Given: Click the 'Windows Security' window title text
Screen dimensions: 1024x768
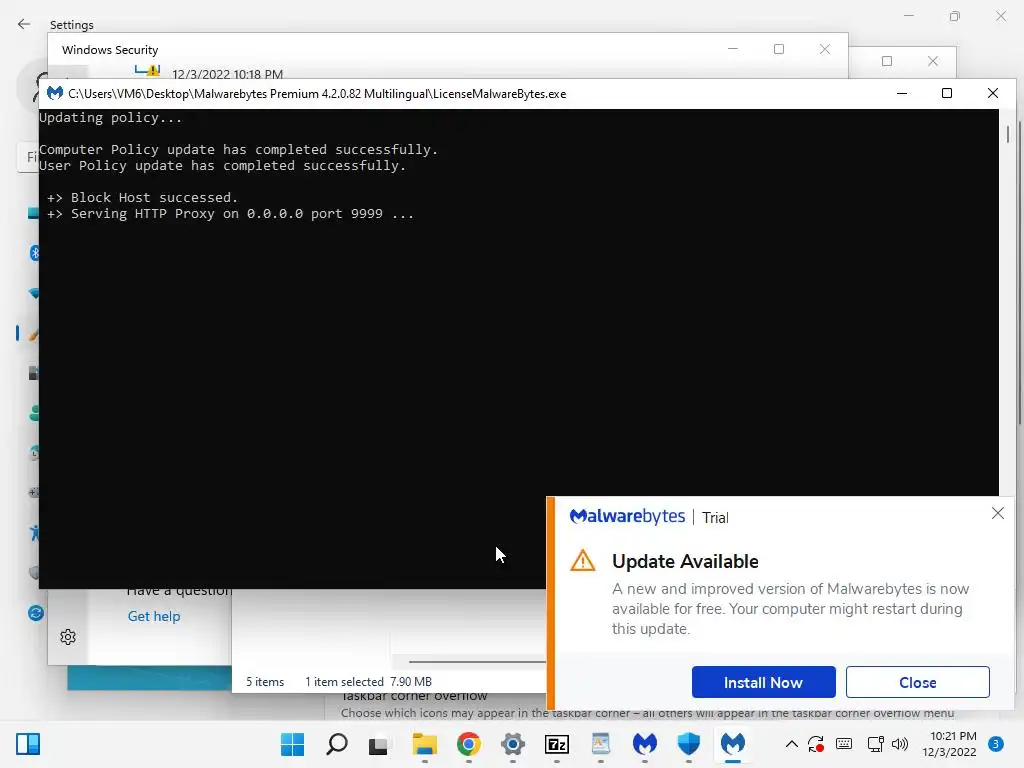Looking at the screenshot, I should pos(110,50).
